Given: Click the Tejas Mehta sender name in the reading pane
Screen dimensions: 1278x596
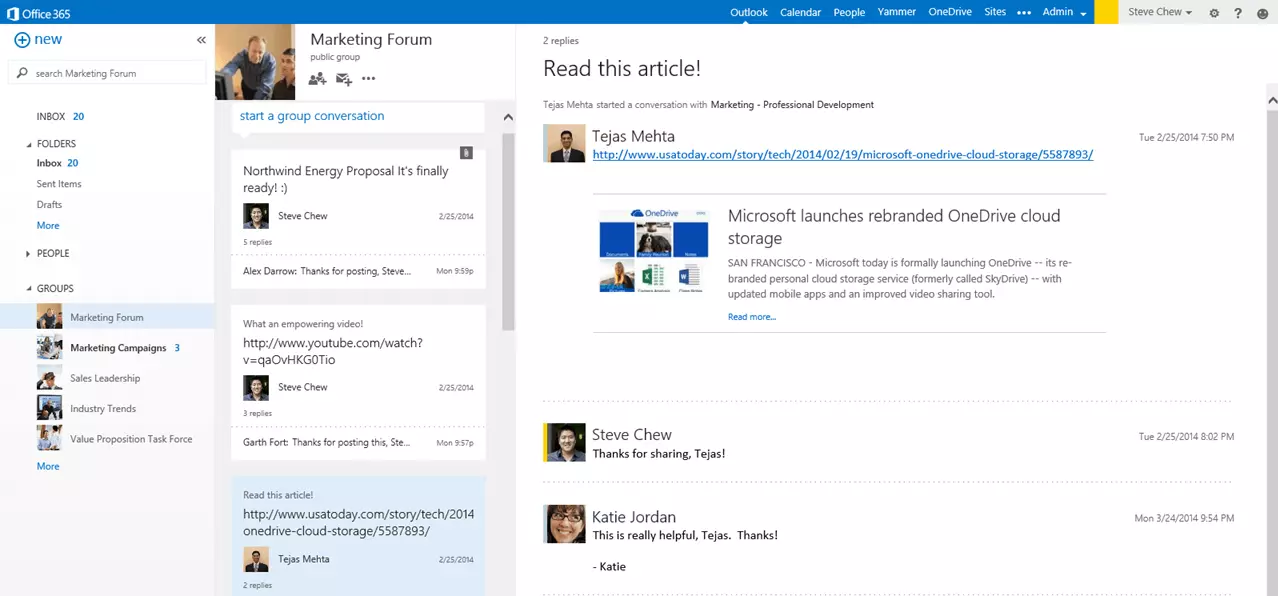Looking at the screenshot, I should [x=633, y=137].
